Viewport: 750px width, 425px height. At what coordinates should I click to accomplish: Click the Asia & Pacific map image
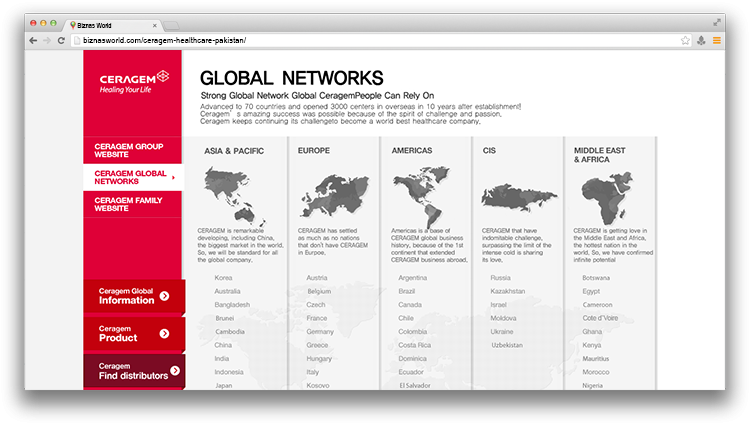tap(235, 195)
